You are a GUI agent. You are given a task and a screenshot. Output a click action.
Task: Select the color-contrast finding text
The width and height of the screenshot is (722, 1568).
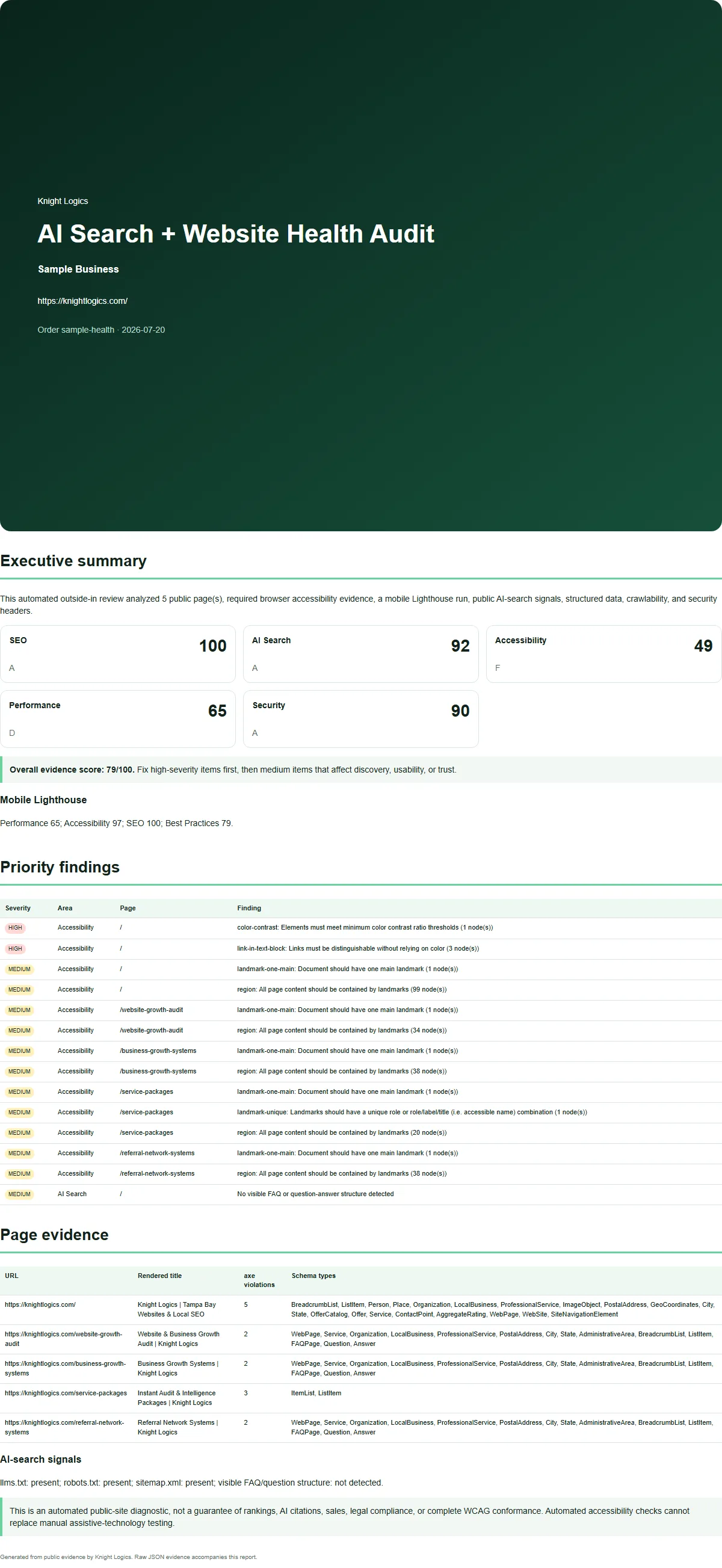(x=365, y=928)
